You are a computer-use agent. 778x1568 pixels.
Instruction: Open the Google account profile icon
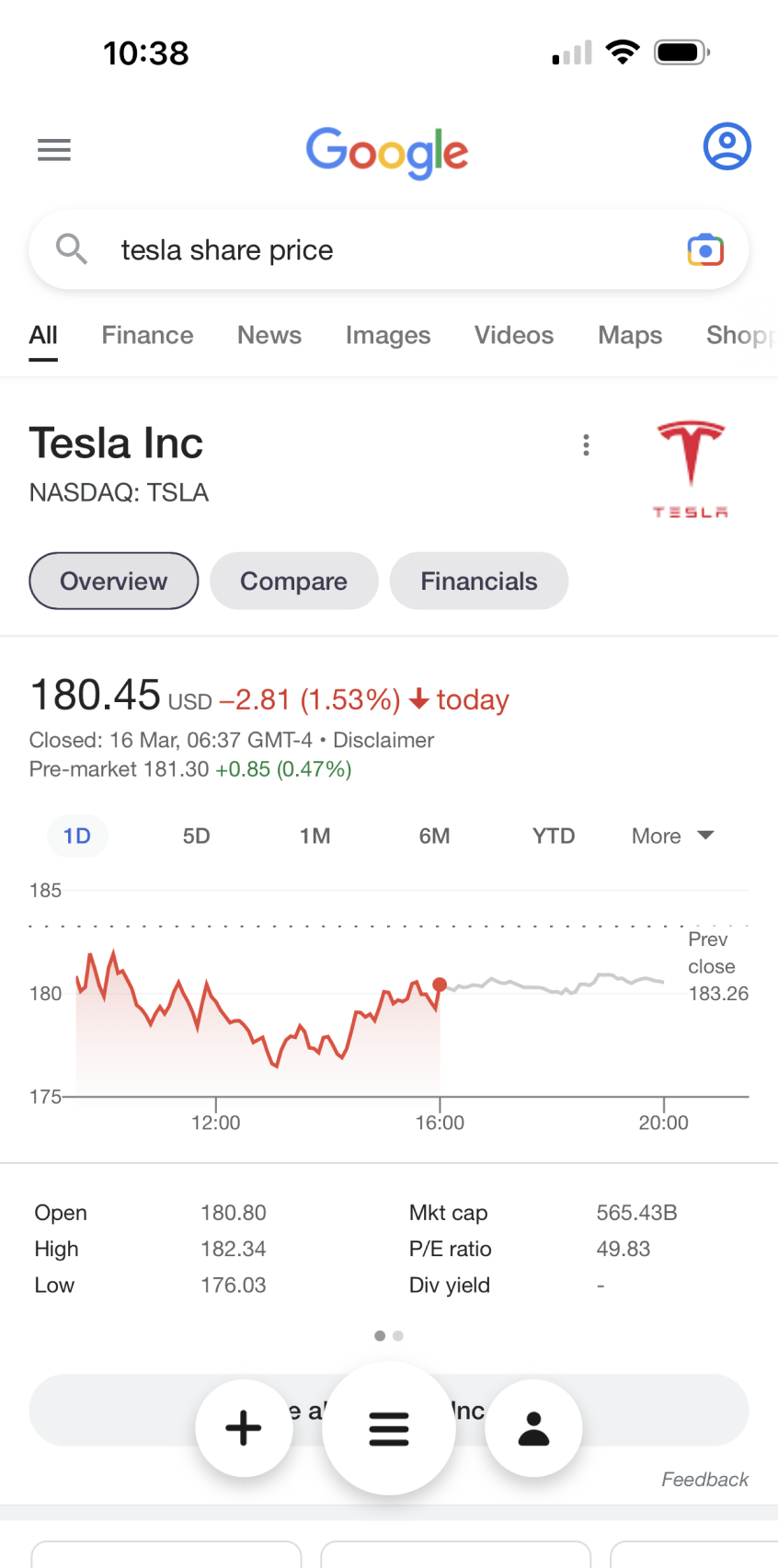point(727,146)
